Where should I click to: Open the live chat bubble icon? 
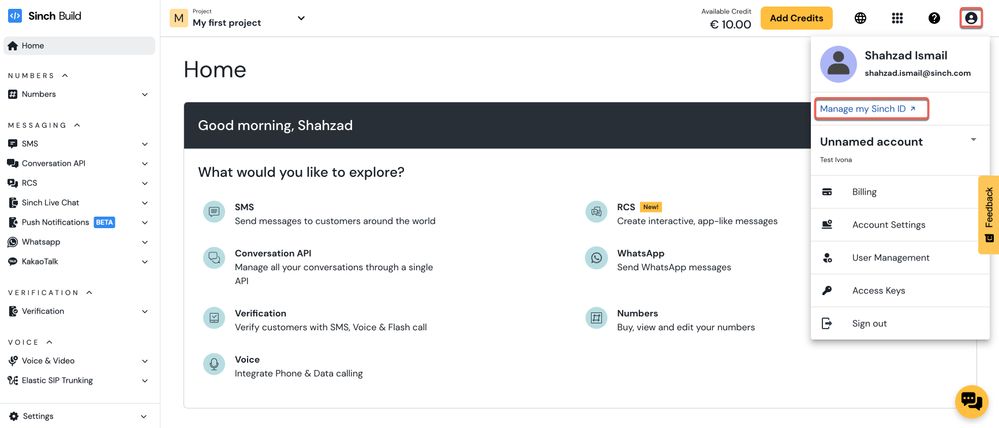coord(971,401)
